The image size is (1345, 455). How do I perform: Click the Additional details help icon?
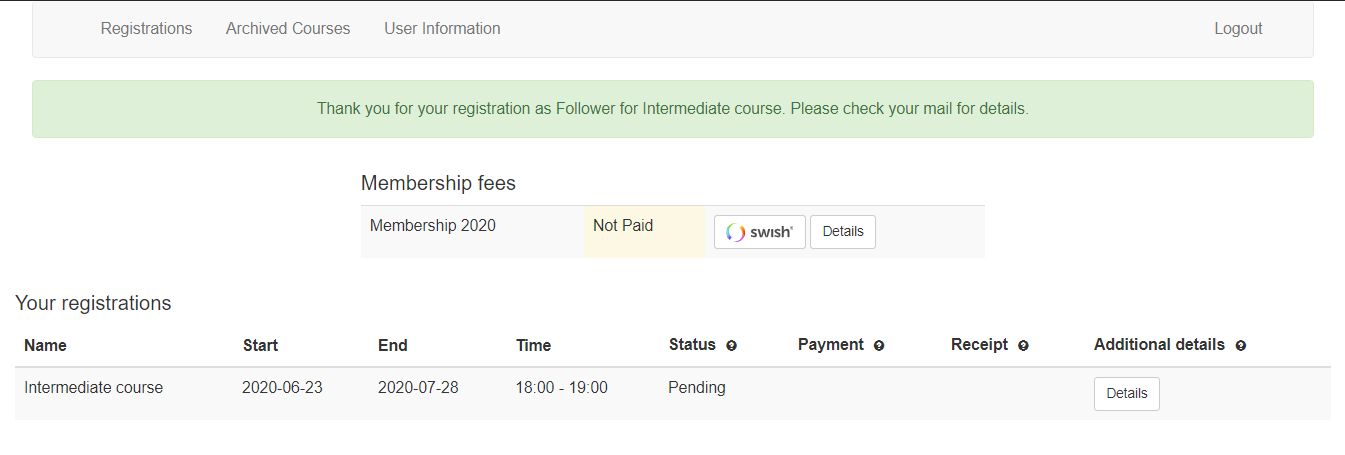point(1241,346)
